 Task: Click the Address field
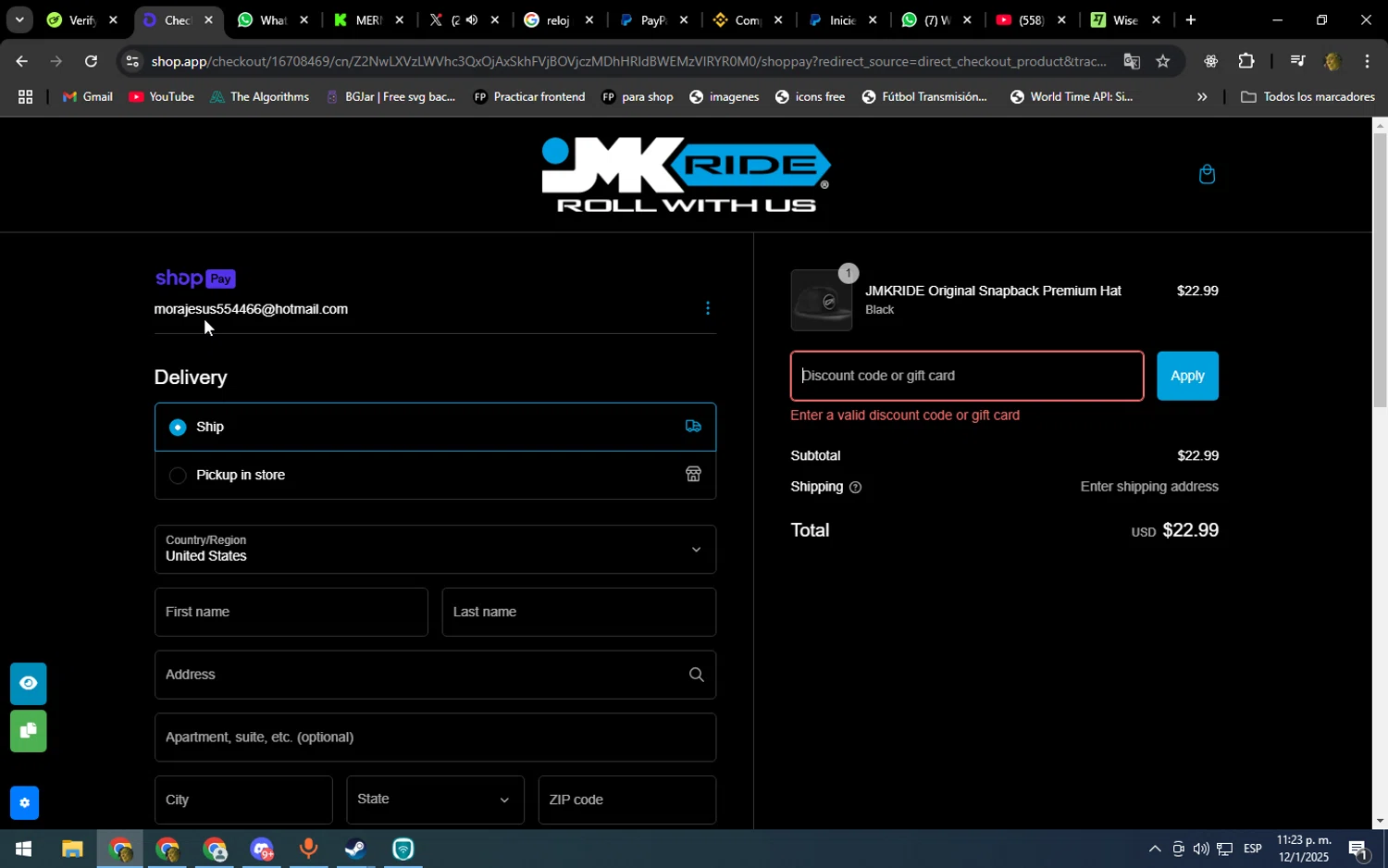tap(435, 675)
